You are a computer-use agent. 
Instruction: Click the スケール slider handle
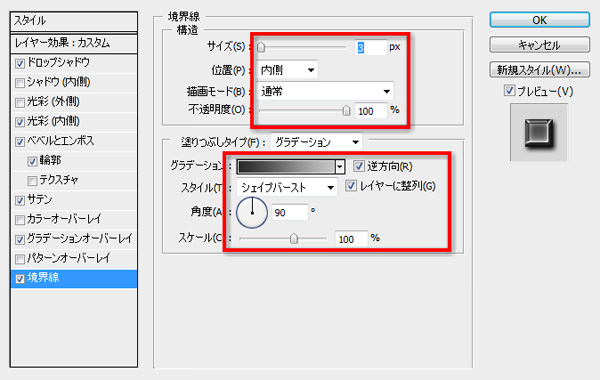click(293, 239)
